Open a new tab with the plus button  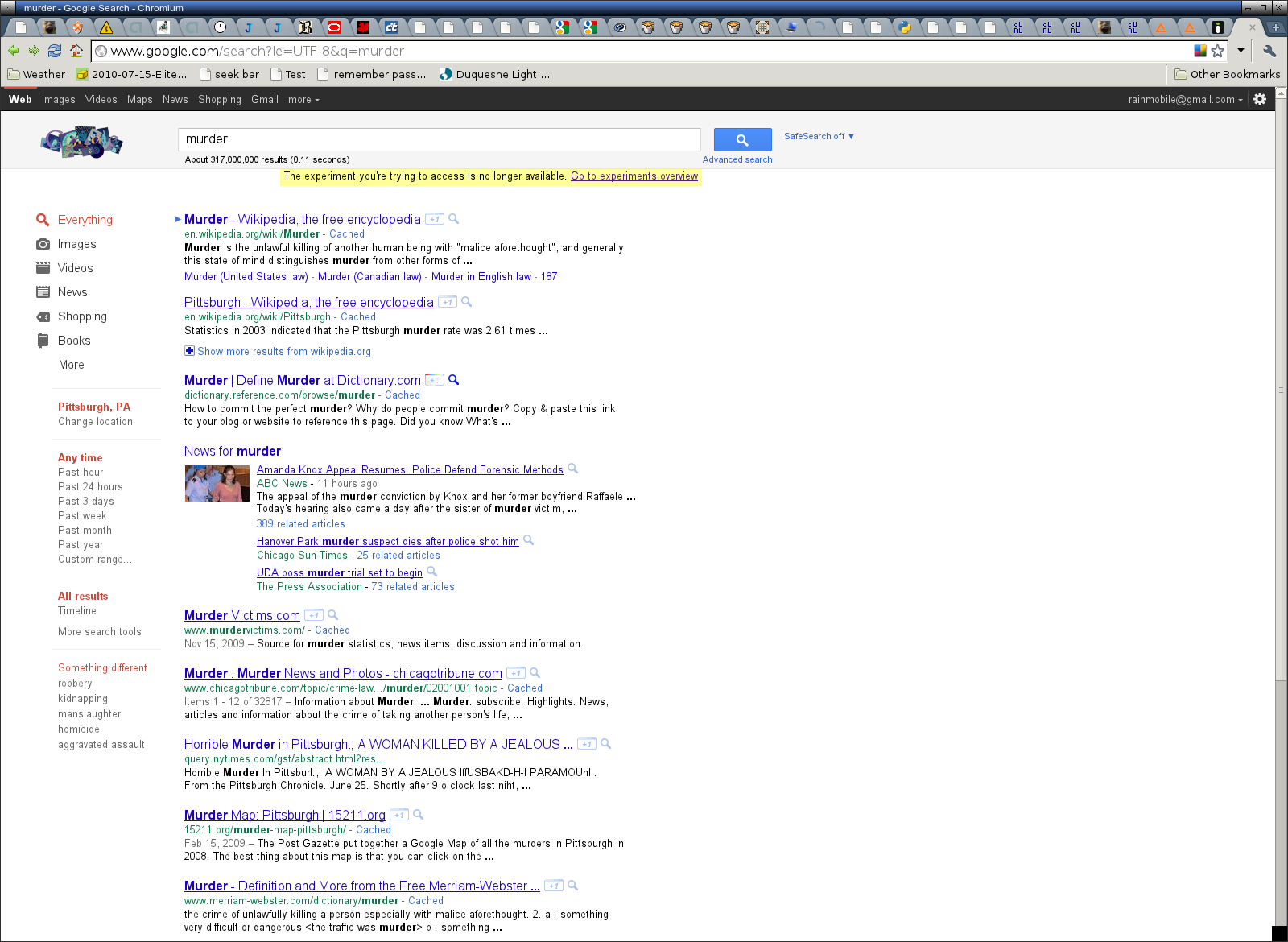[x=1276, y=27]
